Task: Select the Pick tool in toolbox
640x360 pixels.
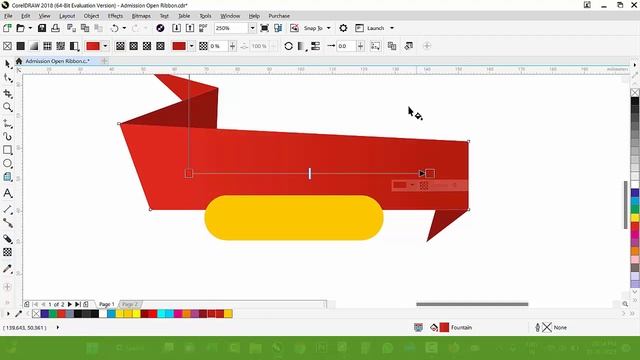Action: pos(8,64)
